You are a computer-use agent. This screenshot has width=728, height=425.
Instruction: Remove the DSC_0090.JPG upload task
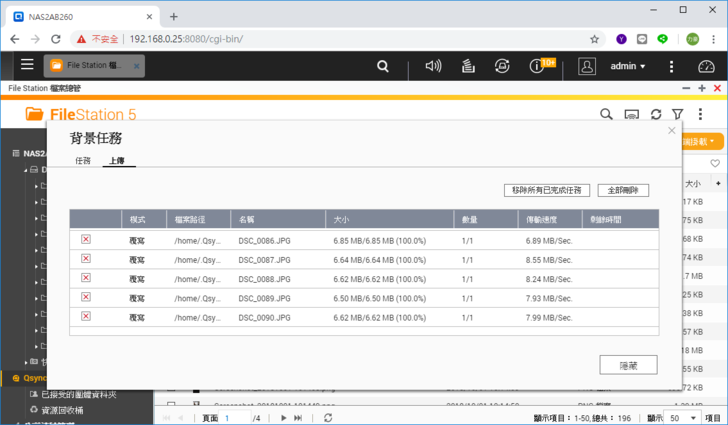tap(86, 316)
